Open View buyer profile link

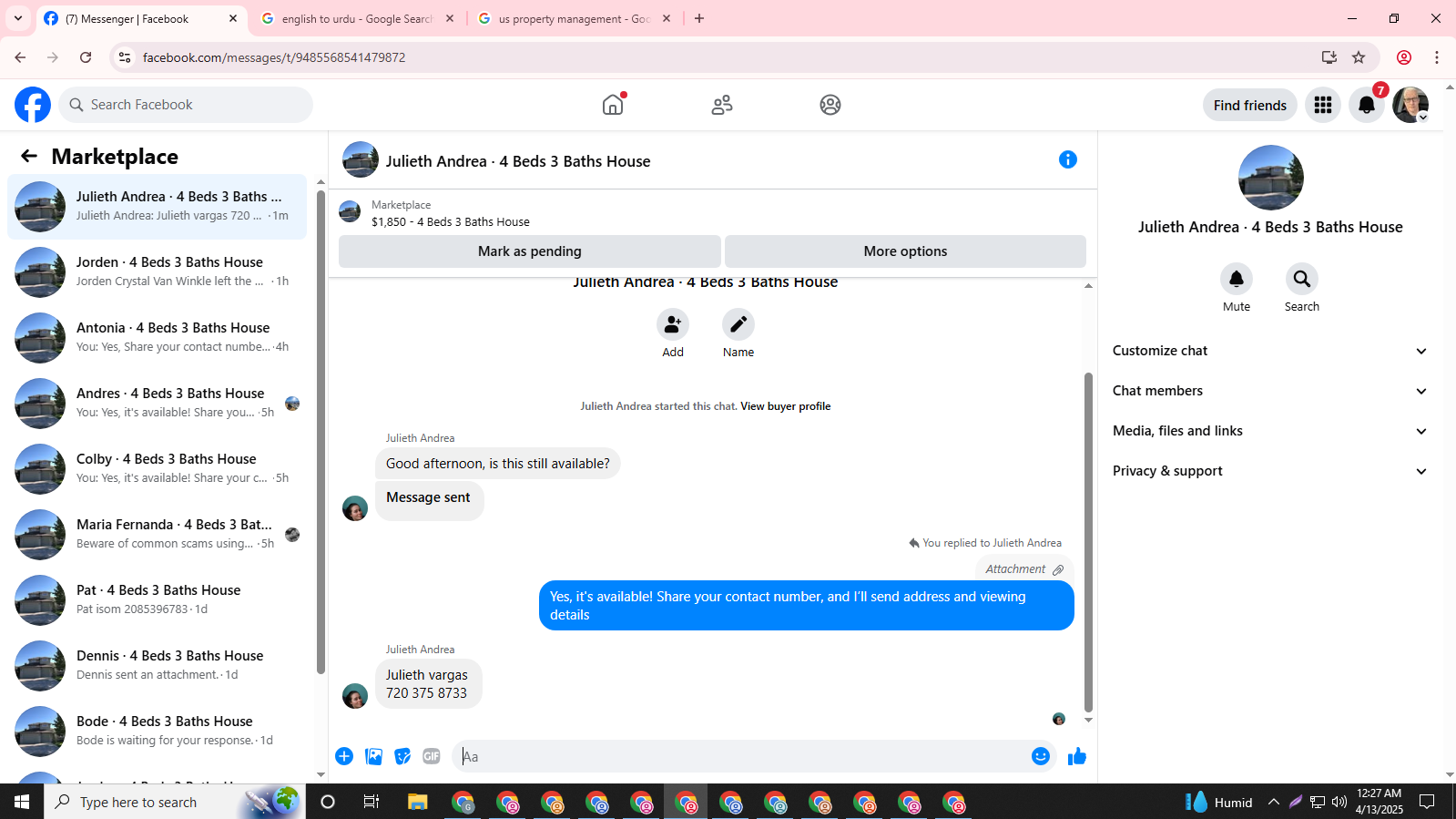click(786, 406)
